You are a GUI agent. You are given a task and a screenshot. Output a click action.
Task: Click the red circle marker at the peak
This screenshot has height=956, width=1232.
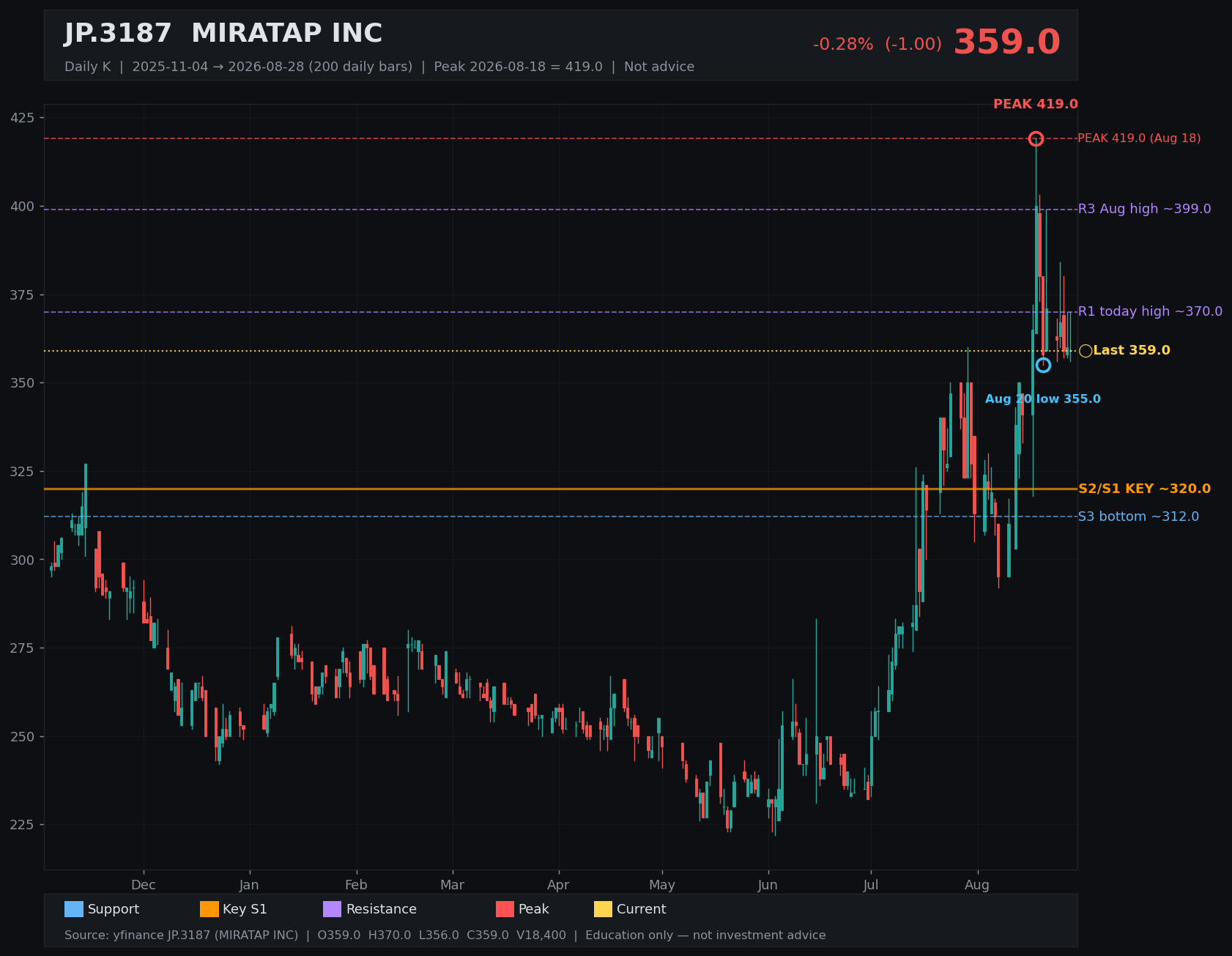coord(1036,138)
